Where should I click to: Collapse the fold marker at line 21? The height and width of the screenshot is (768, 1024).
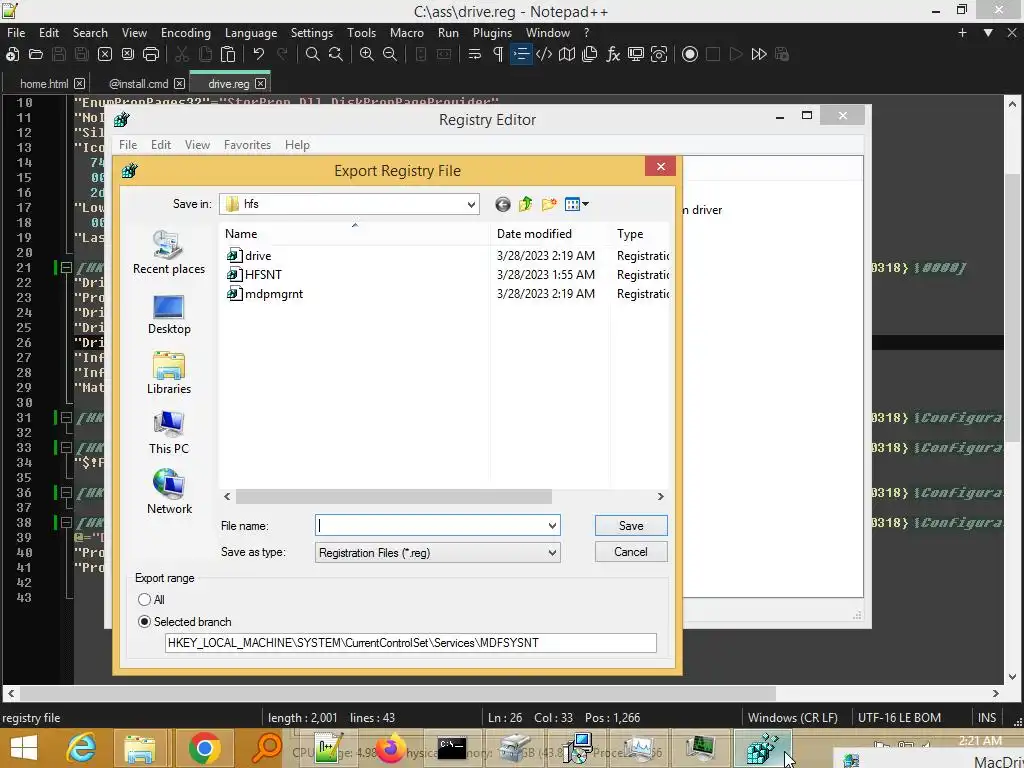66,268
